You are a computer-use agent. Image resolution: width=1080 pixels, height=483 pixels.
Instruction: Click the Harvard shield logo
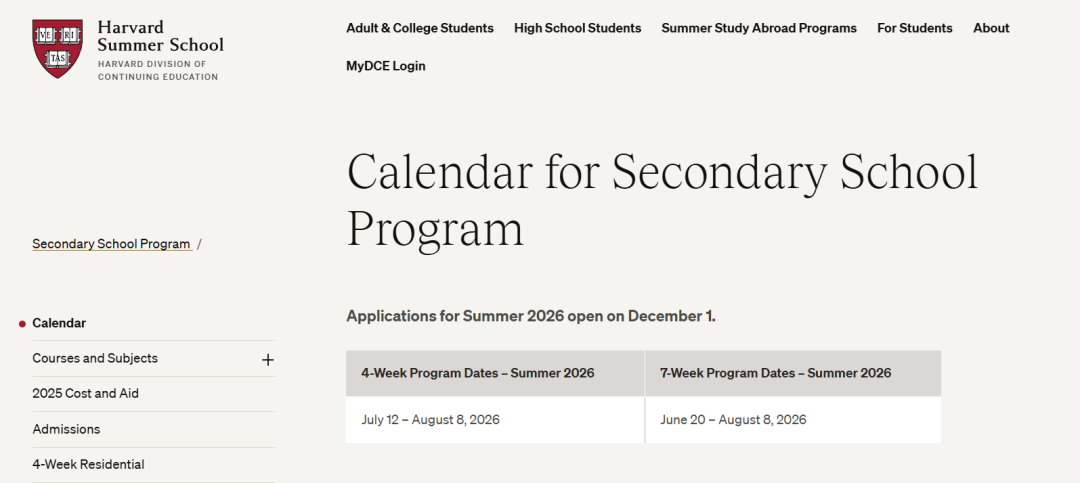tap(57, 48)
